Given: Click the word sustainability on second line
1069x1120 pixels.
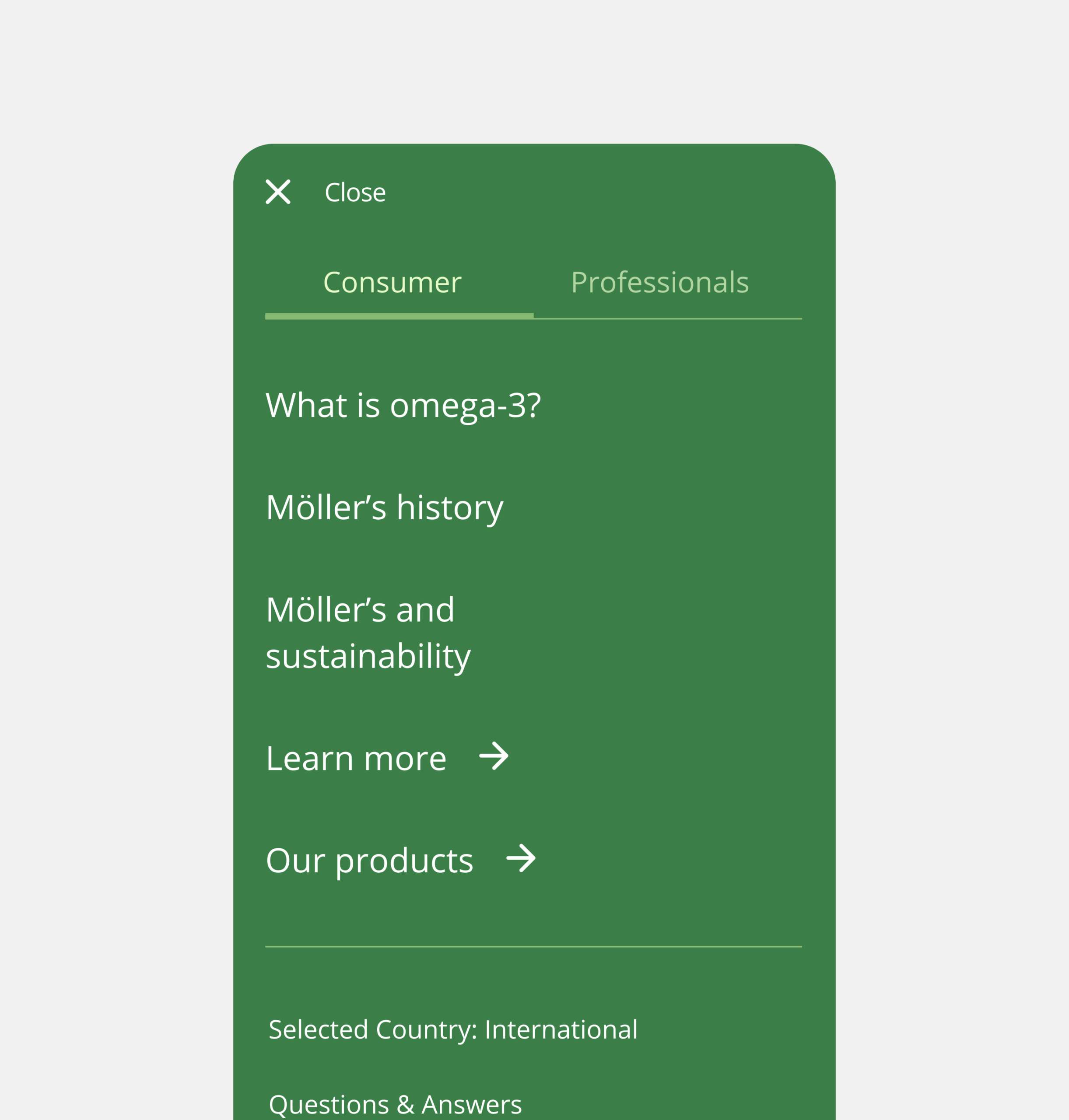Looking at the screenshot, I should 368,657.
